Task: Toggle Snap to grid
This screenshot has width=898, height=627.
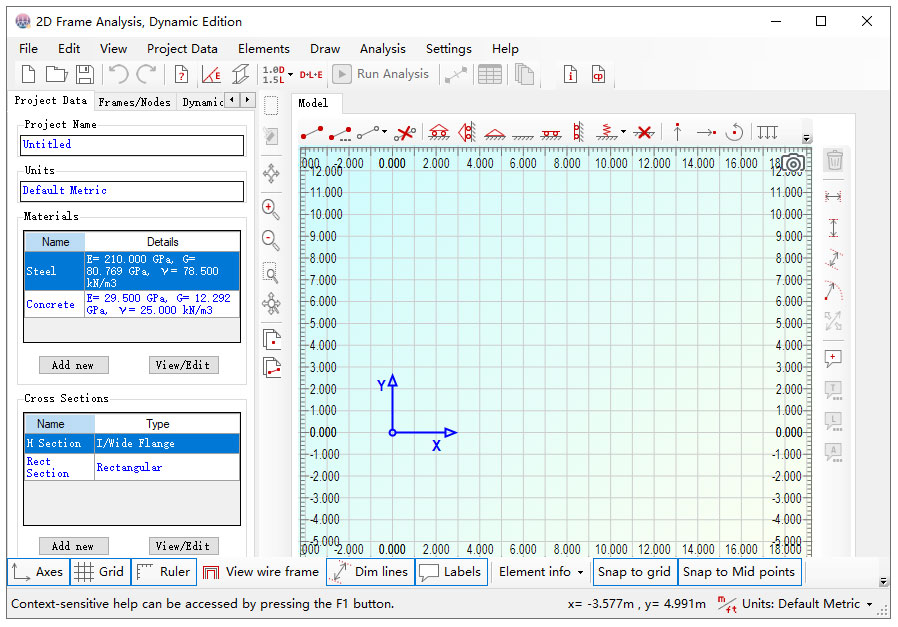Action: [x=635, y=572]
